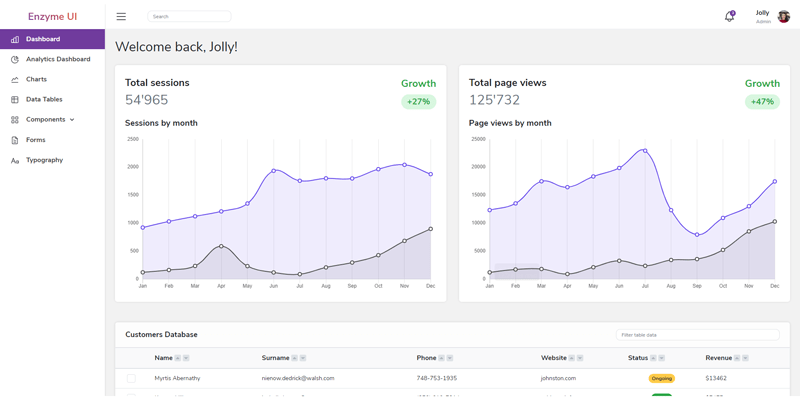Screen dimensions: 800x400
Task: Click the Typography Aa icon
Action: point(15,160)
